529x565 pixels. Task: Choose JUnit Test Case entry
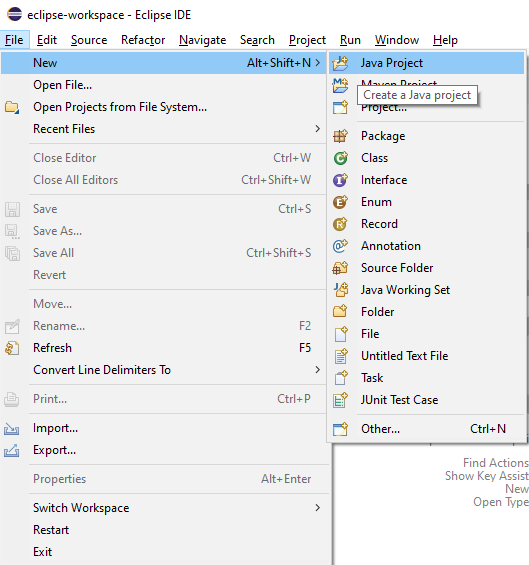click(x=427, y=400)
